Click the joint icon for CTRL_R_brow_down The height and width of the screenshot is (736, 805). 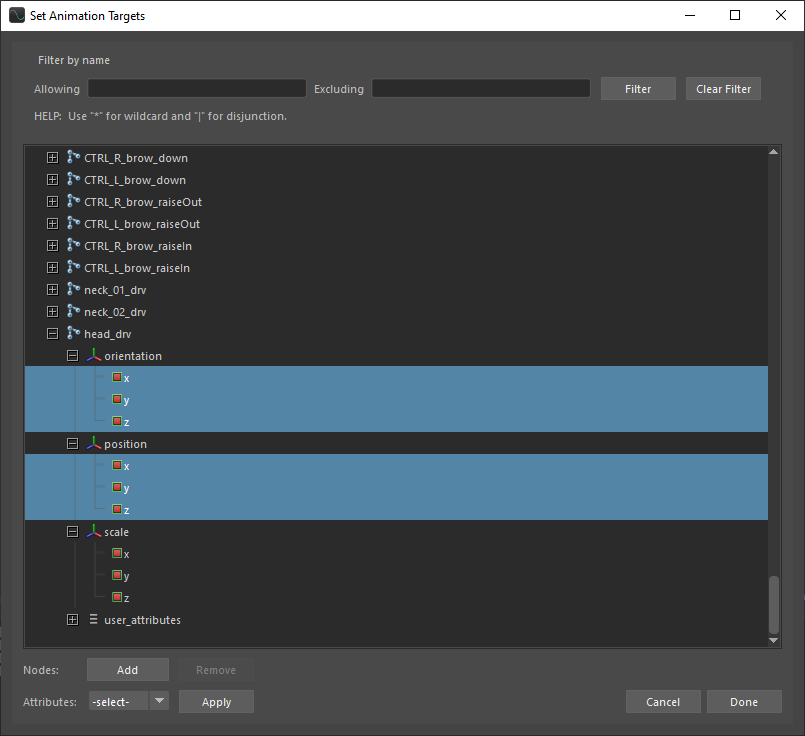click(x=73, y=158)
